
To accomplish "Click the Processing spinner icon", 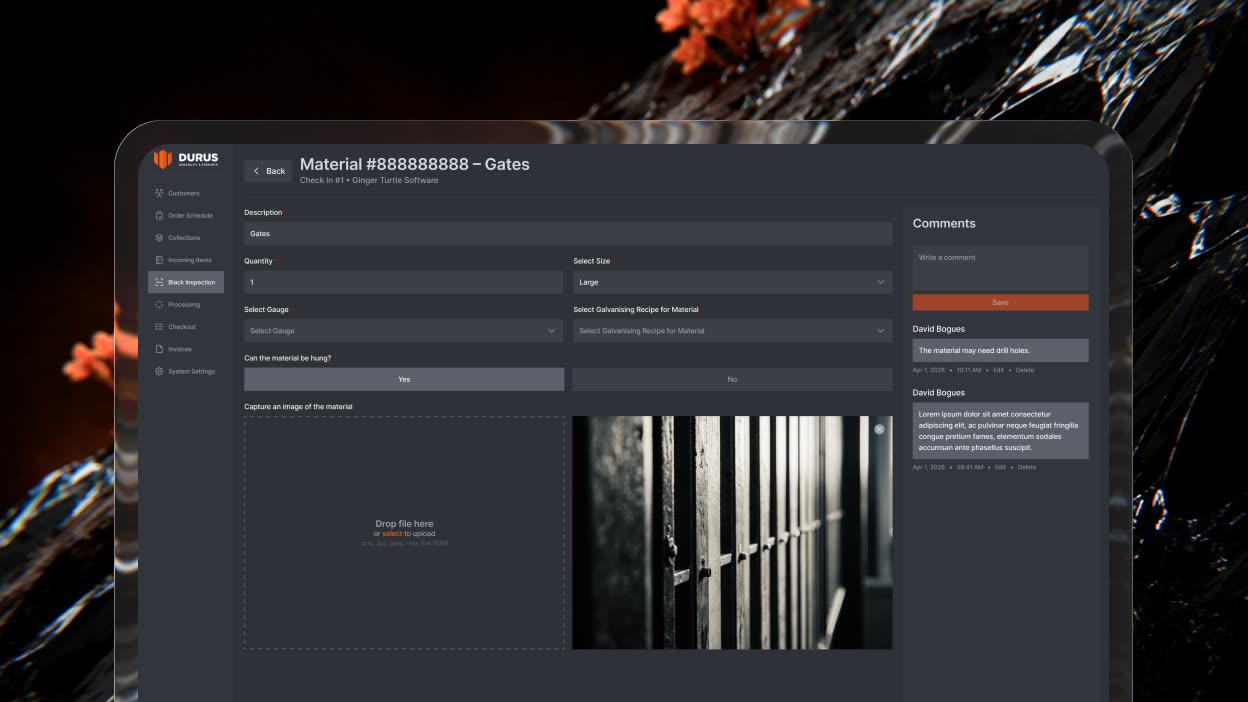I will 159,304.
